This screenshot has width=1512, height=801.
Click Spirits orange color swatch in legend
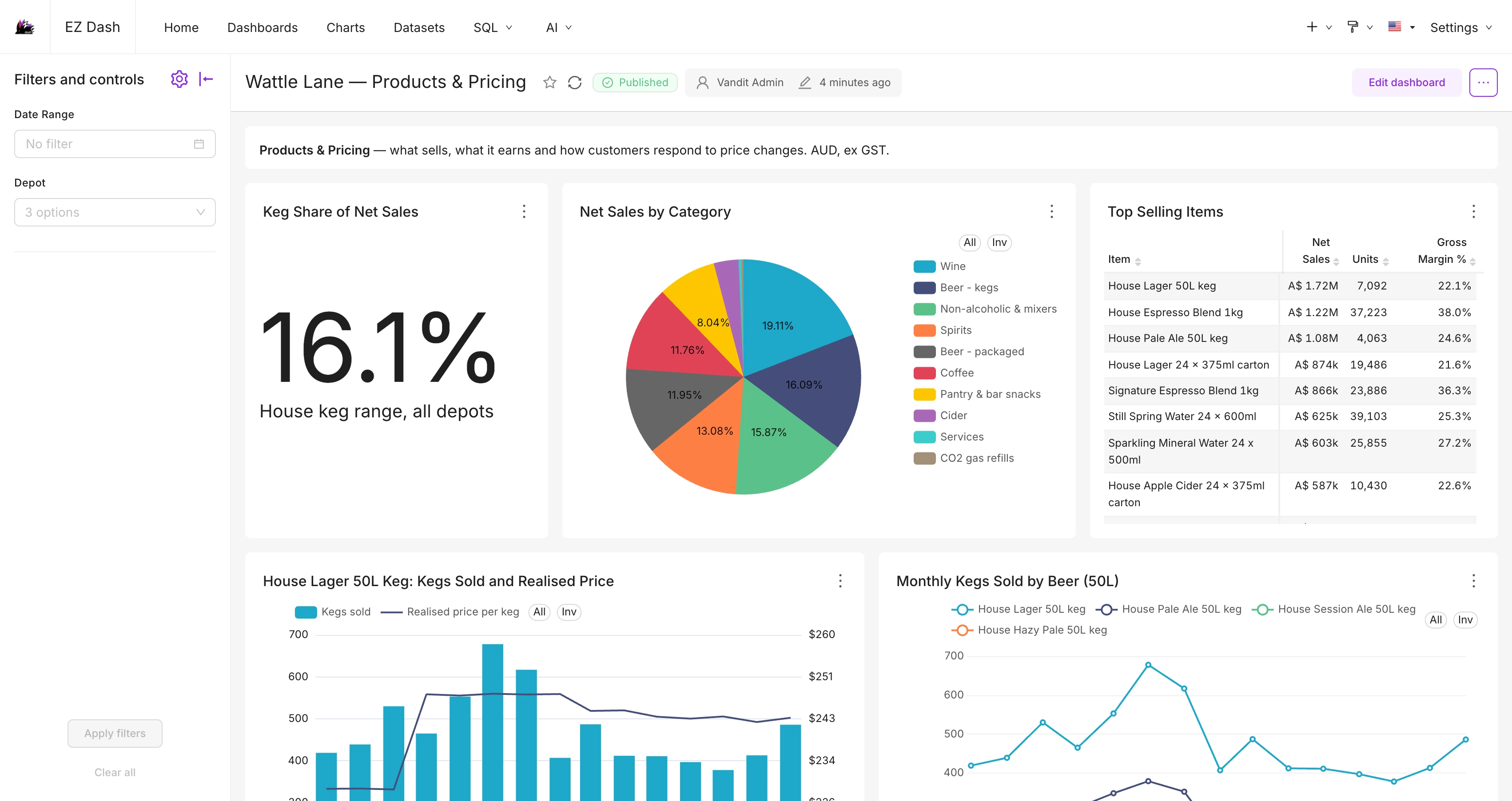pyautogui.click(x=924, y=330)
